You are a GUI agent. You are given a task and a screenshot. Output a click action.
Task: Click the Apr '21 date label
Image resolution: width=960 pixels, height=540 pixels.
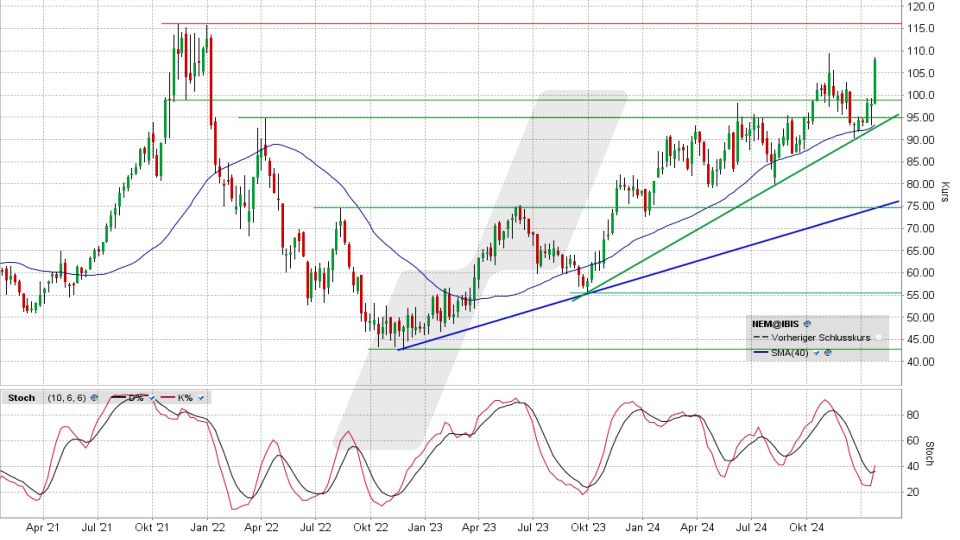43,527
